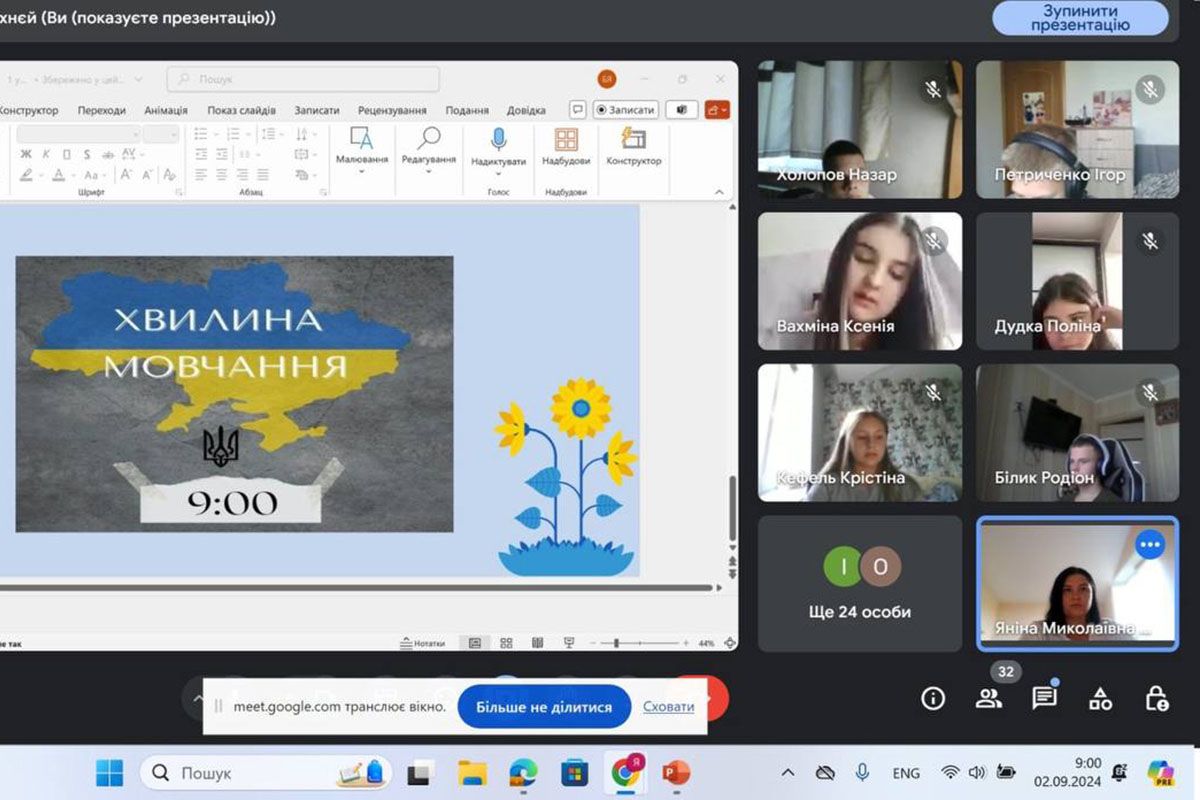This screenshot has height=800, width=1200.
Task: Open the Meet chat panel
Action: point(1045,698)
